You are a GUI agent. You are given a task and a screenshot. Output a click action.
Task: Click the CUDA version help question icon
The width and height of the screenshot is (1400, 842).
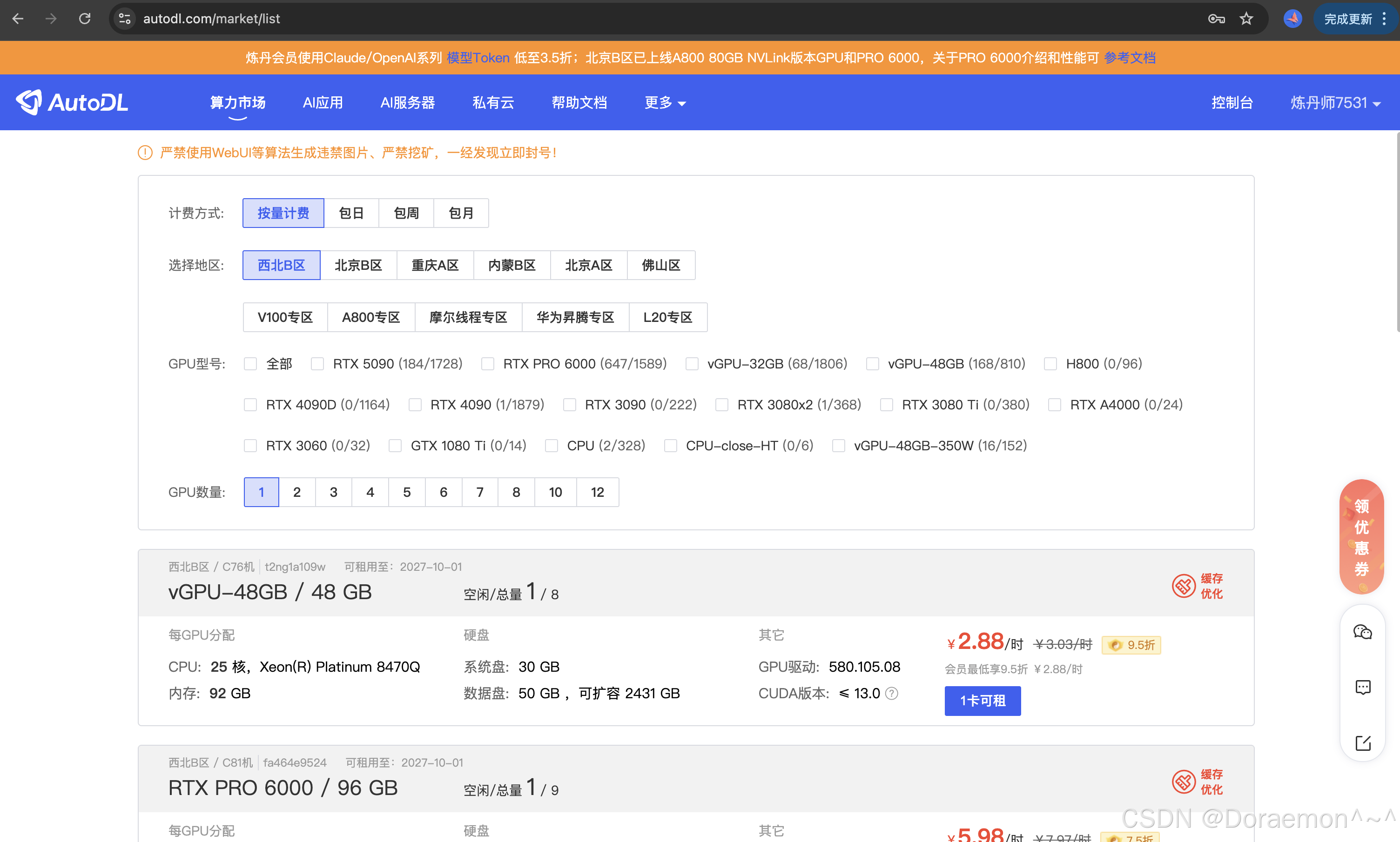892,693
